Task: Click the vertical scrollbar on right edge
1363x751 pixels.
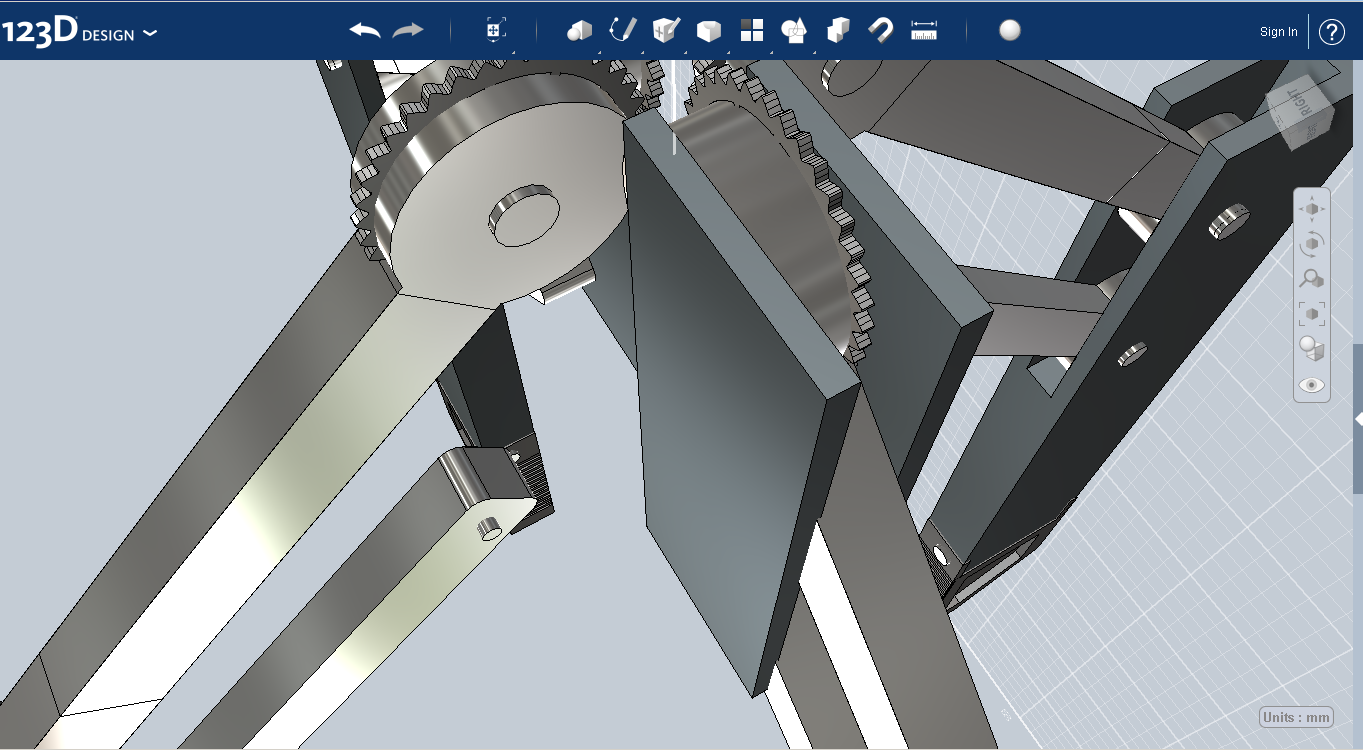Action: tap(1358, 418)
